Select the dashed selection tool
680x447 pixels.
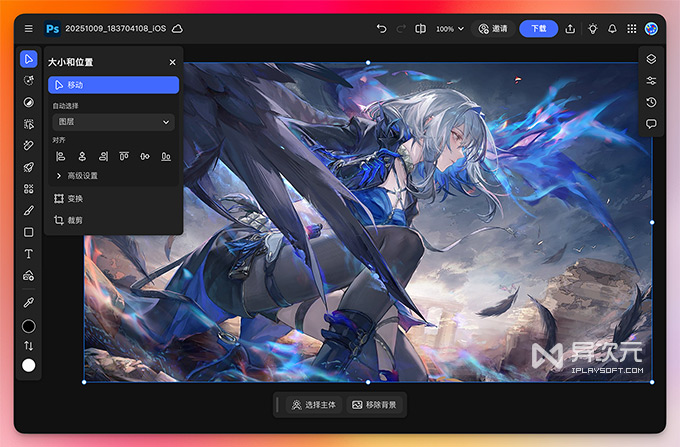(x=29, y=124)
